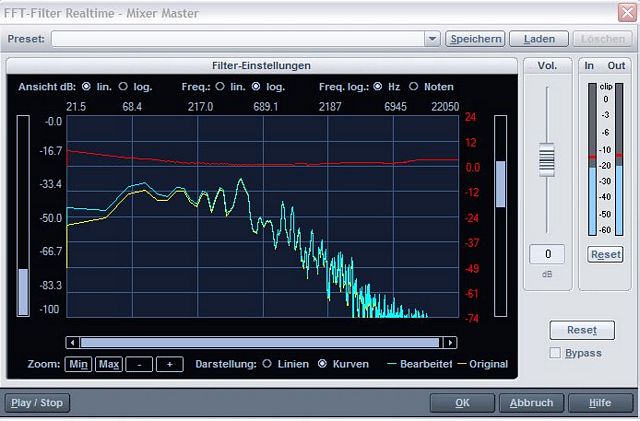Open help with the Hilfe button
This screenshot has height=421, width=640.
click(x=600, y=403)
